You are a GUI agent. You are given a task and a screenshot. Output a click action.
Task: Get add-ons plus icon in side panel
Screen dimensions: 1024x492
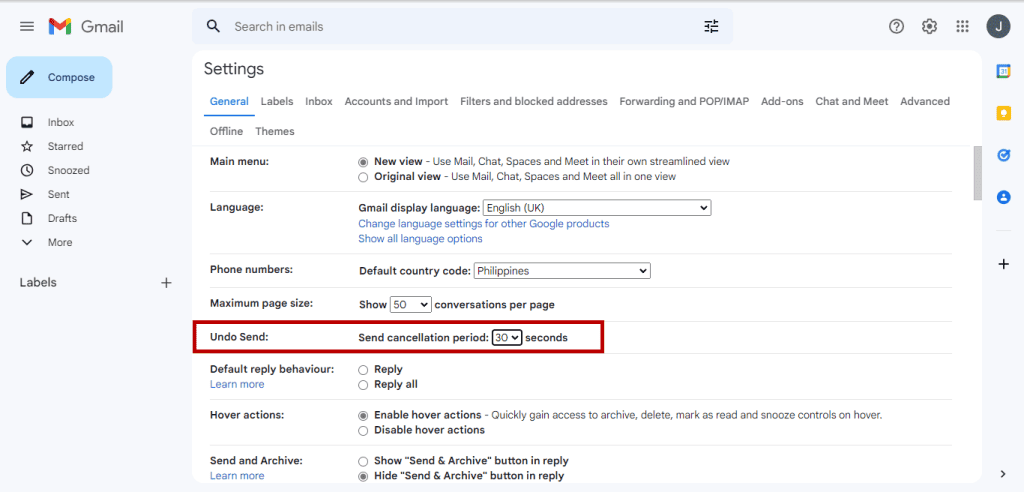pos(1004,264)
